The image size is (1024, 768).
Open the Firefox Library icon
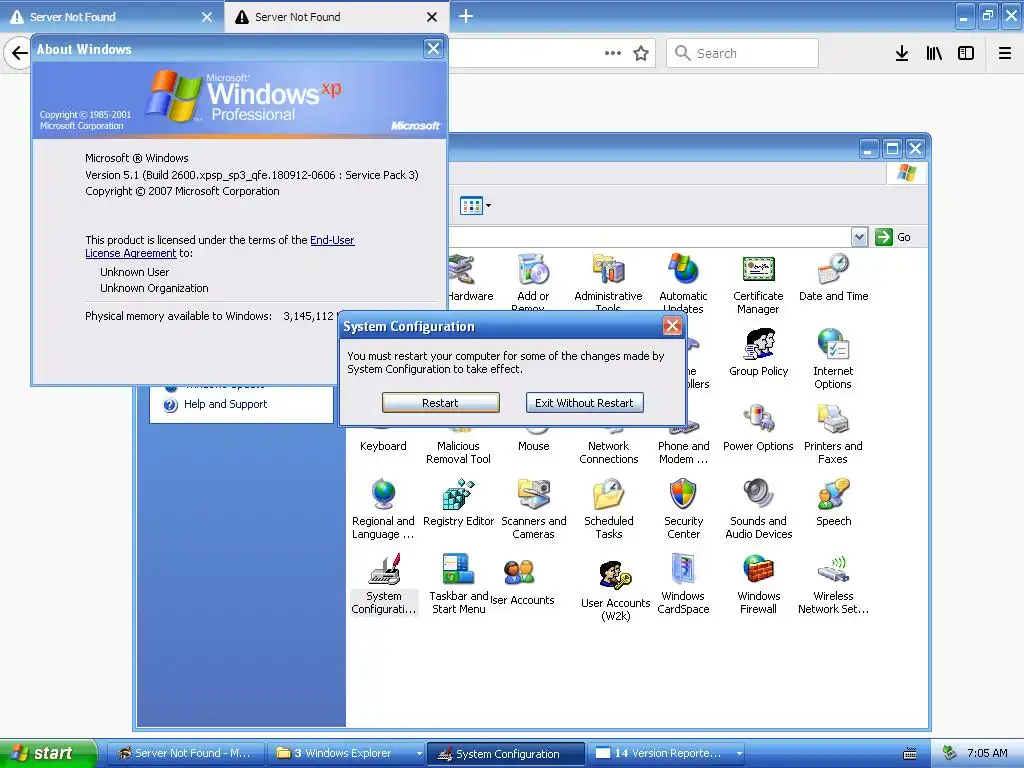tap(934, 54)
